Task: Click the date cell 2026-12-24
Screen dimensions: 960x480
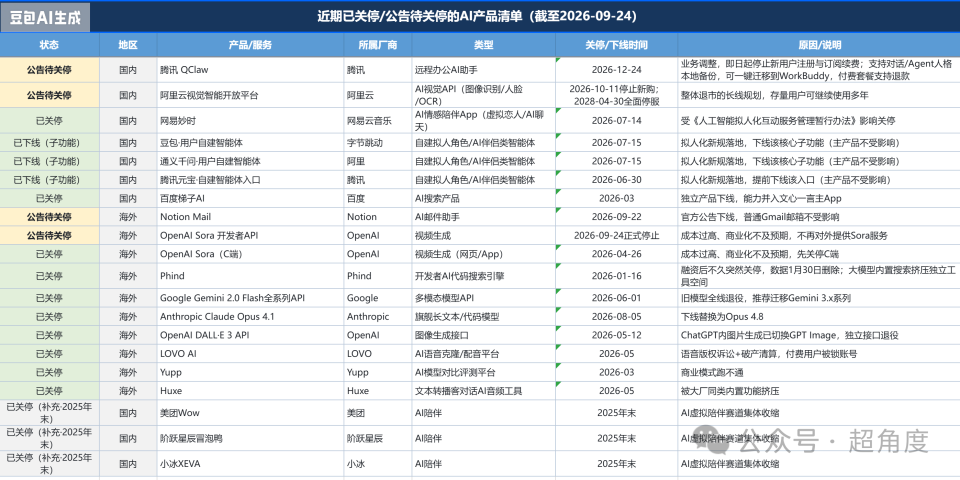Action: 617,70
